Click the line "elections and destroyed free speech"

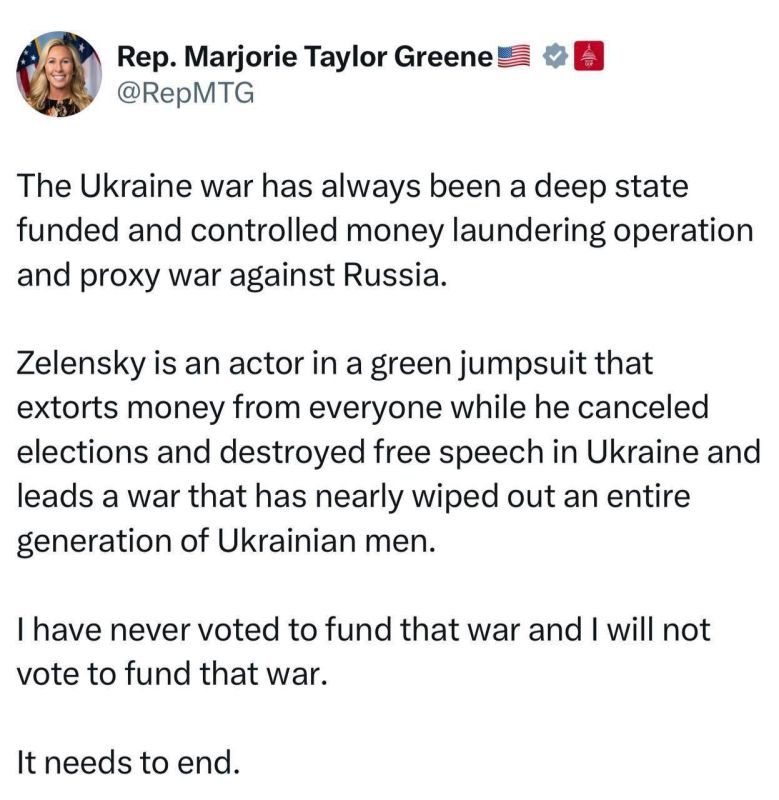tap(389, 453)
